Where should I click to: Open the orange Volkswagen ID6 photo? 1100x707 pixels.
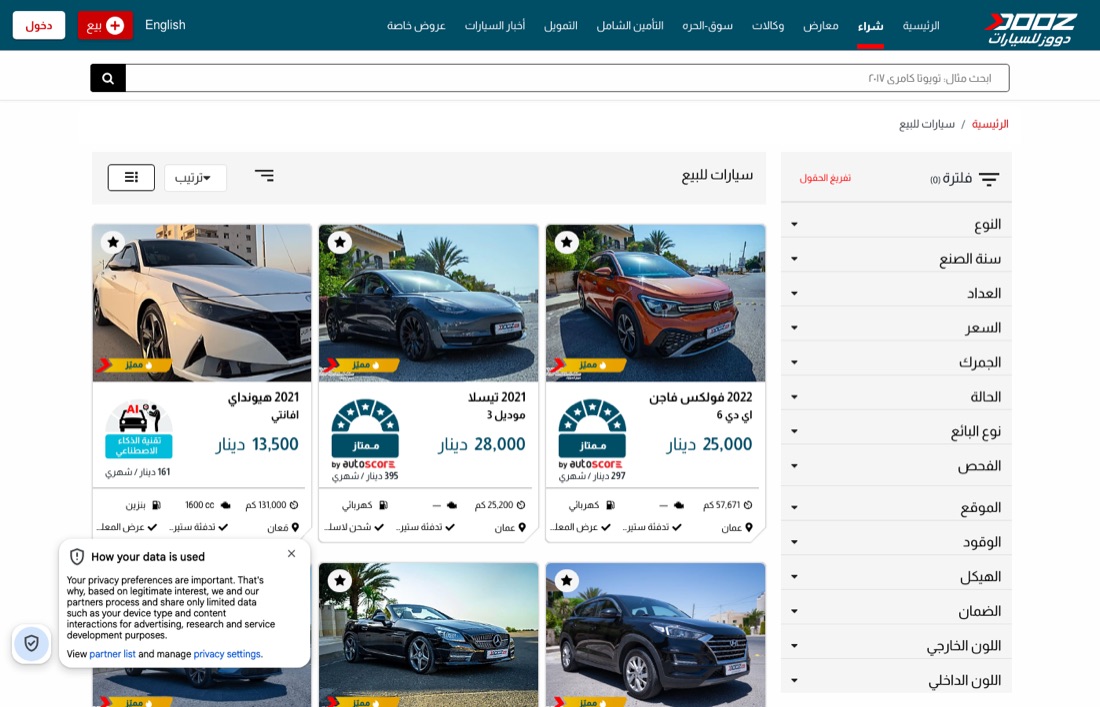655,303
